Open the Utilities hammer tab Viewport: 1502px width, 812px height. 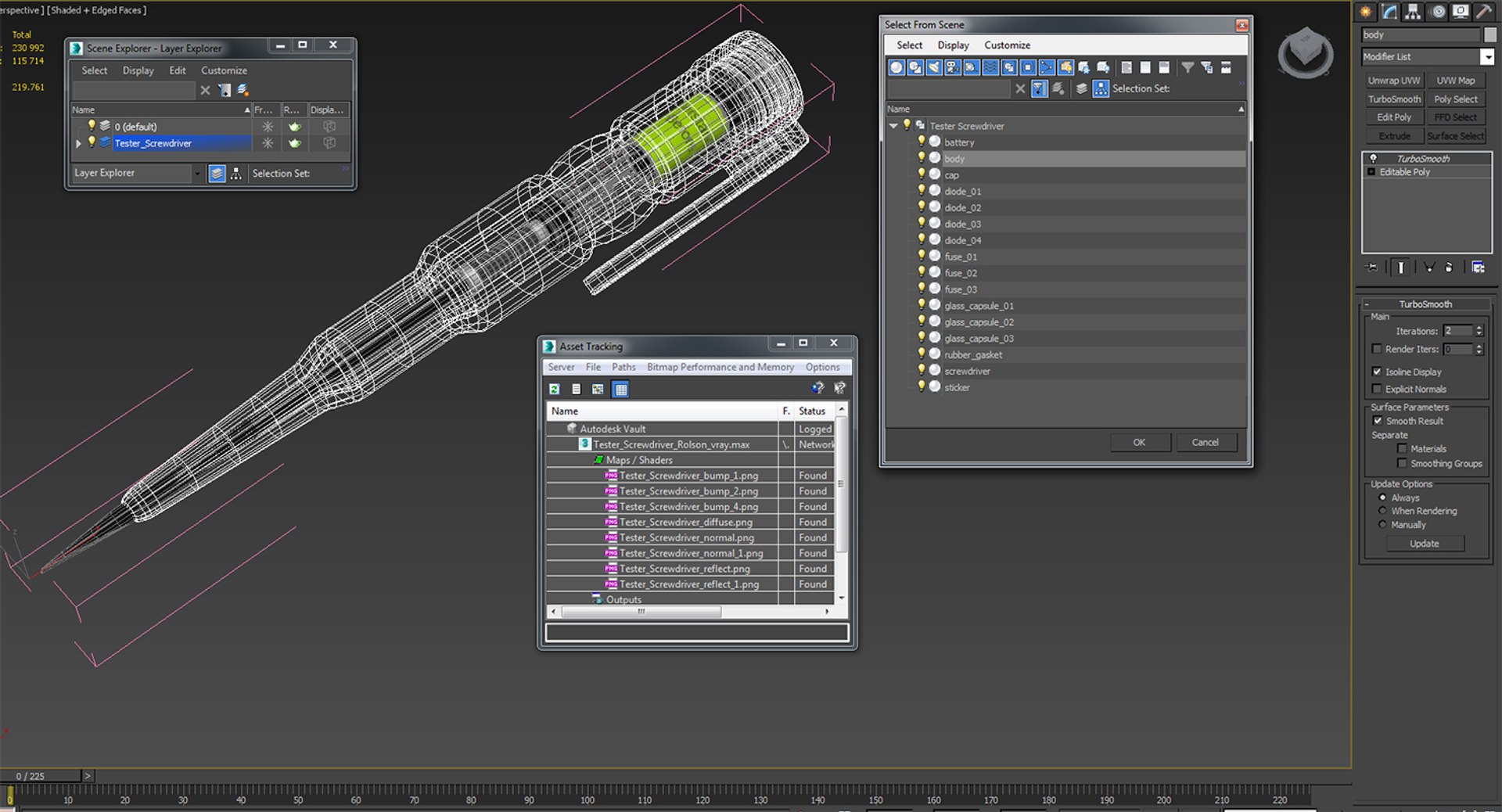(1484, 12)
